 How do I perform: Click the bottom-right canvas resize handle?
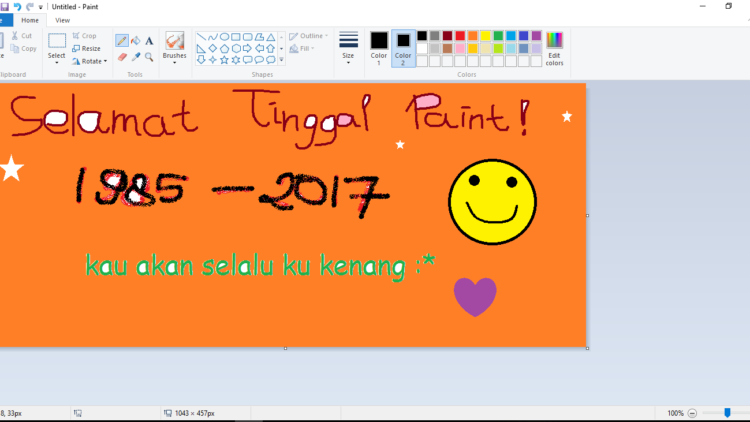tap(587, 348)
